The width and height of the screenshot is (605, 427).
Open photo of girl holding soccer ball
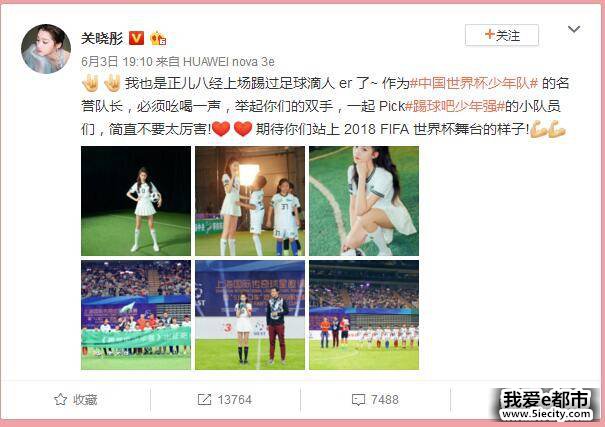click(x=136, y=201)
